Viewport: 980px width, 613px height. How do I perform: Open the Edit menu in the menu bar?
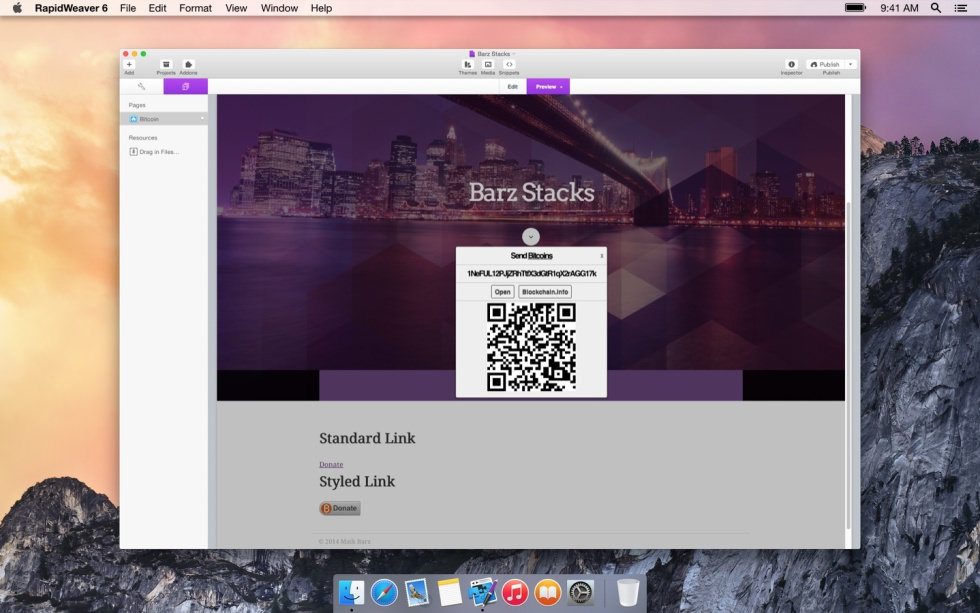tap(158, 8)
